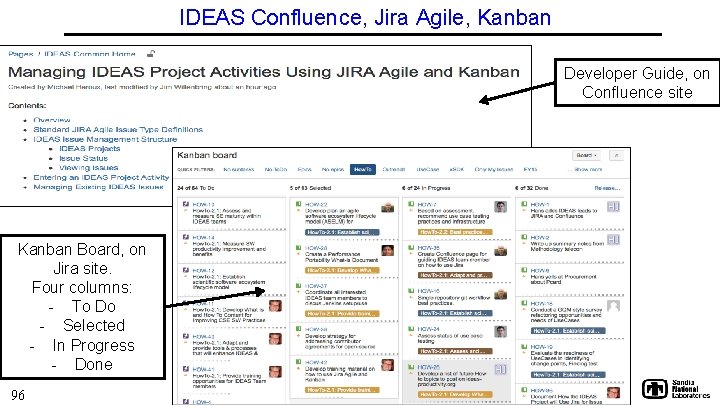The height and width of the screenshot is (405, 720).
Task: Click the initials avatar on the highlighted HOW-25 card
Action: 501,369
